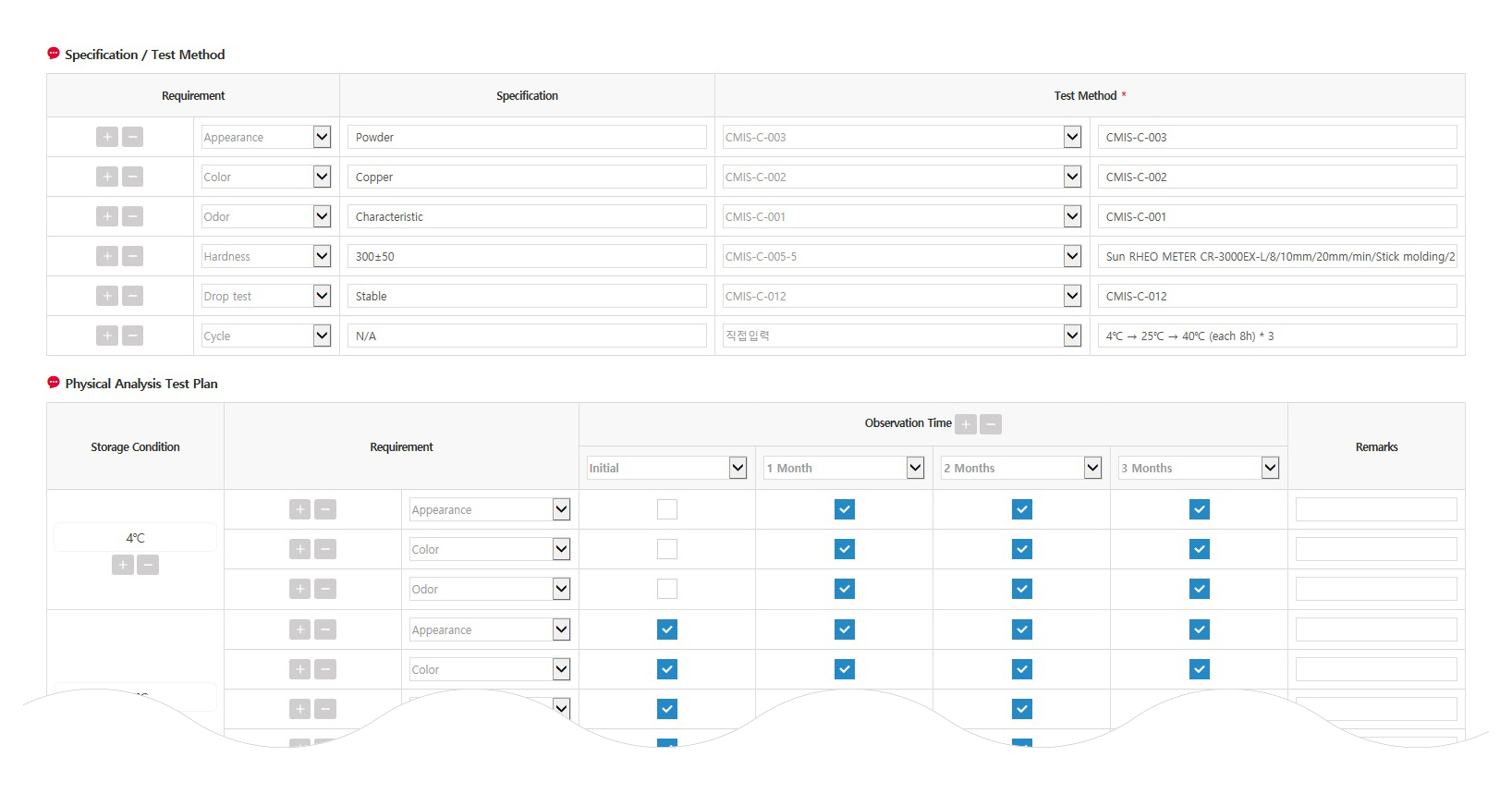Remove the 4℃ storage condition

[148, 565]
